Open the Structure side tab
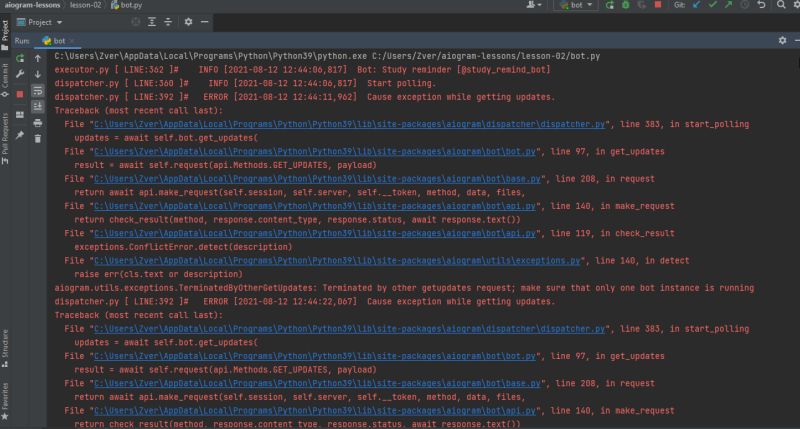The image size is (800, 429). (5, 348)
